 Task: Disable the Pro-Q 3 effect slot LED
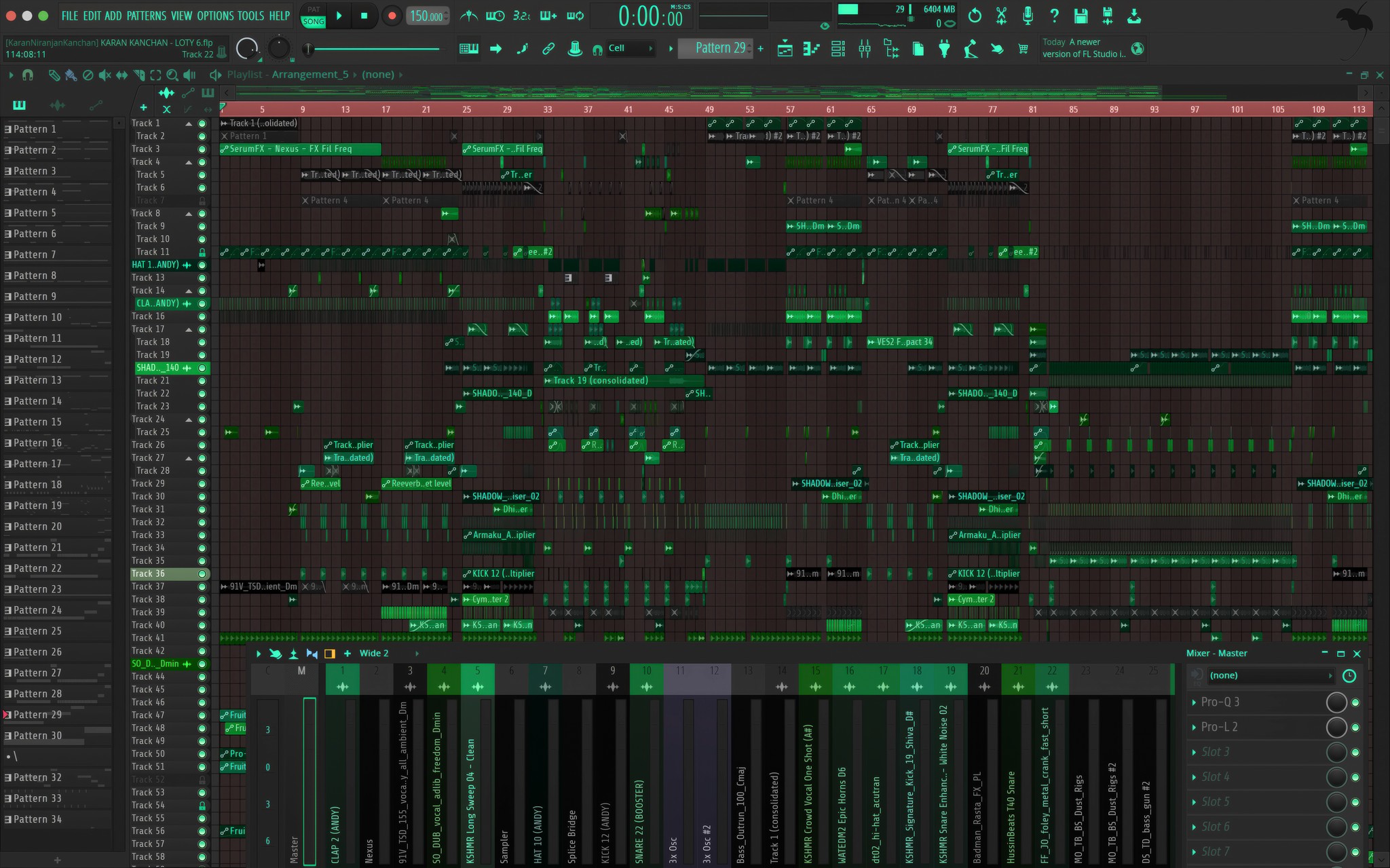coord(1355,702)
